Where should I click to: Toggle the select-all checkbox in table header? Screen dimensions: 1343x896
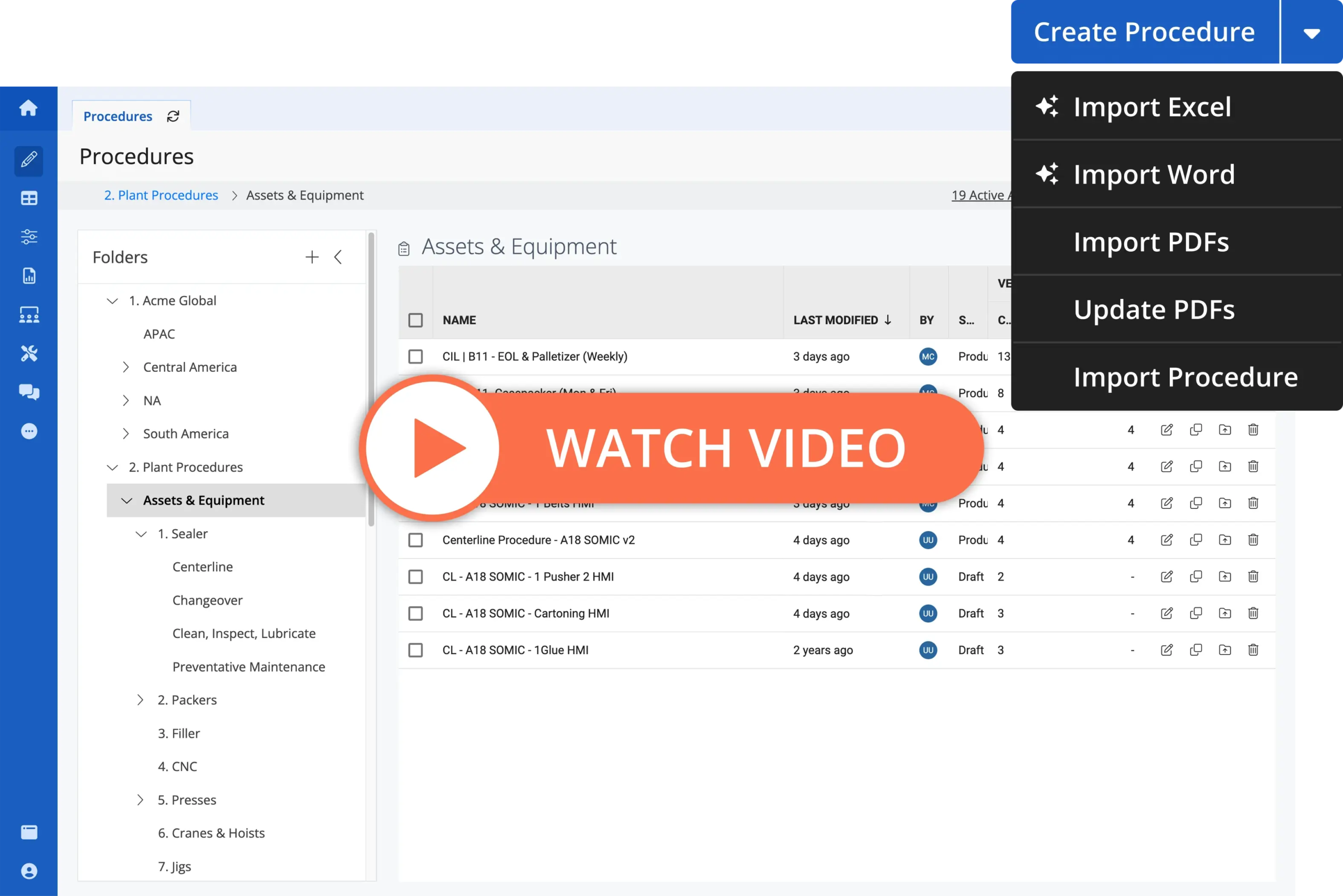416,319
